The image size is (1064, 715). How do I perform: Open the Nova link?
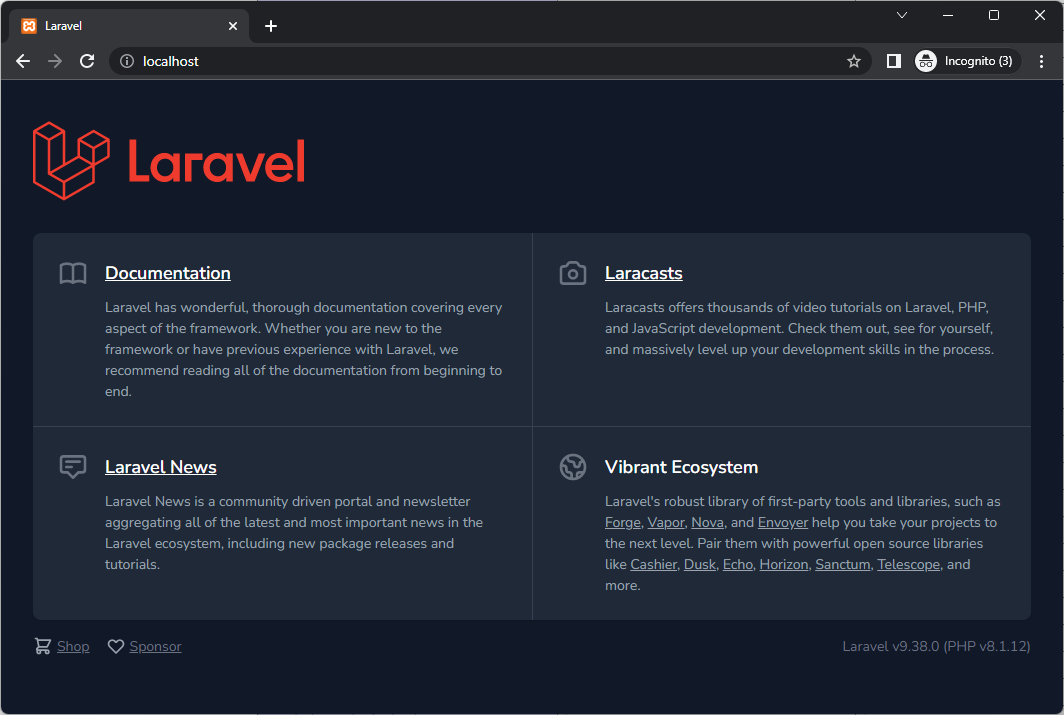coord(707,522)
